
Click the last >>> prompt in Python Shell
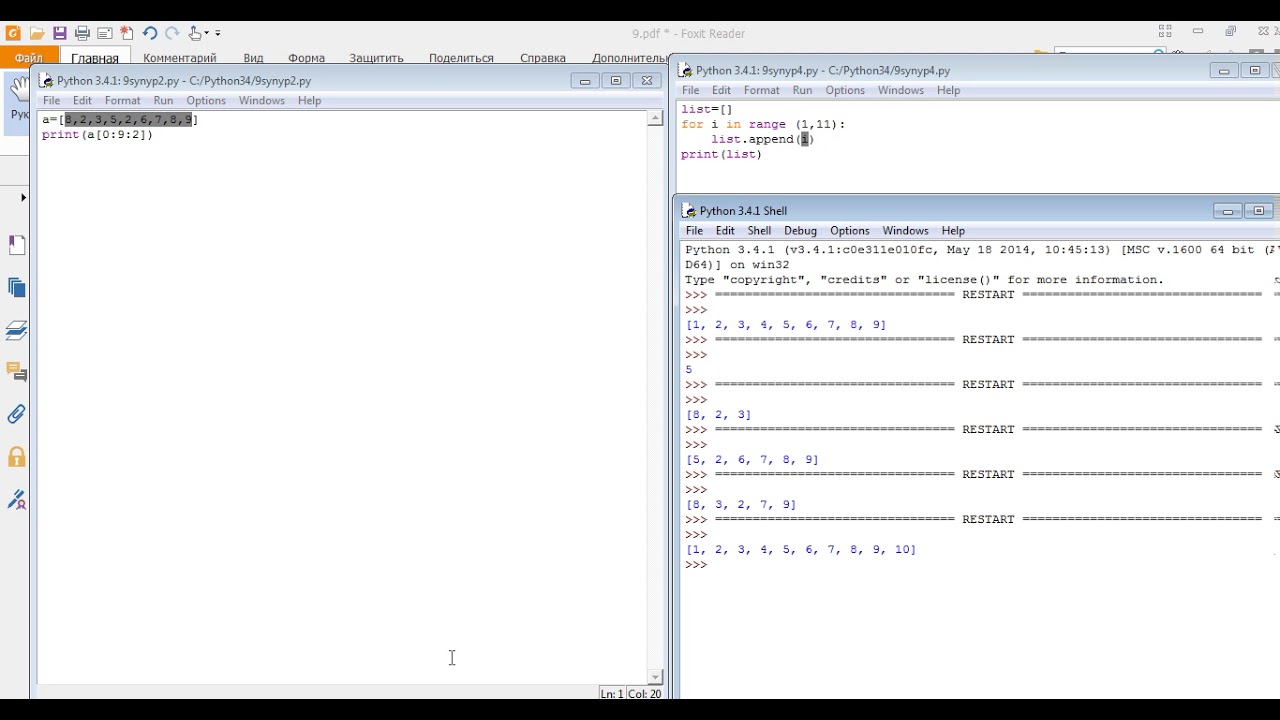click(696, 565)
